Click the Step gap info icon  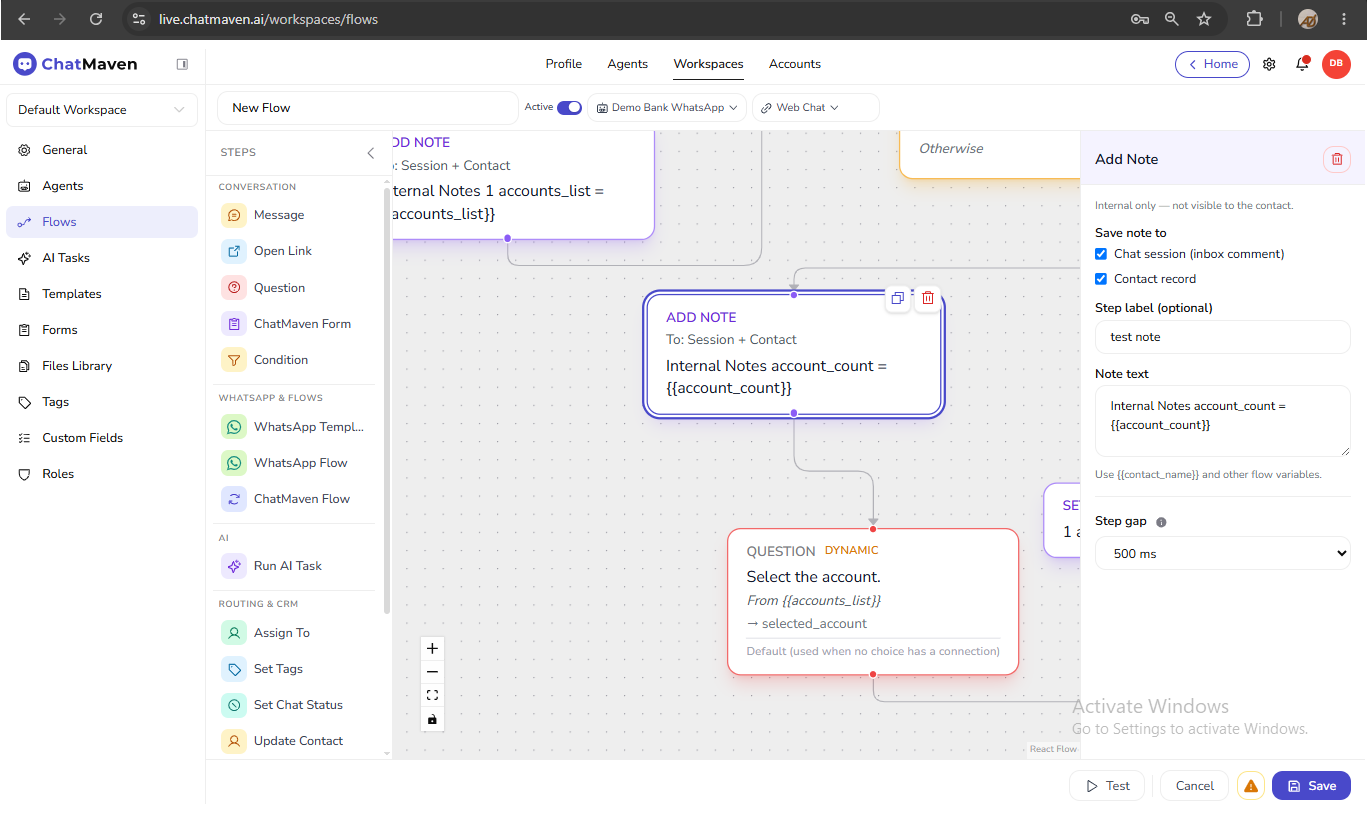(x=1161, y=522)
